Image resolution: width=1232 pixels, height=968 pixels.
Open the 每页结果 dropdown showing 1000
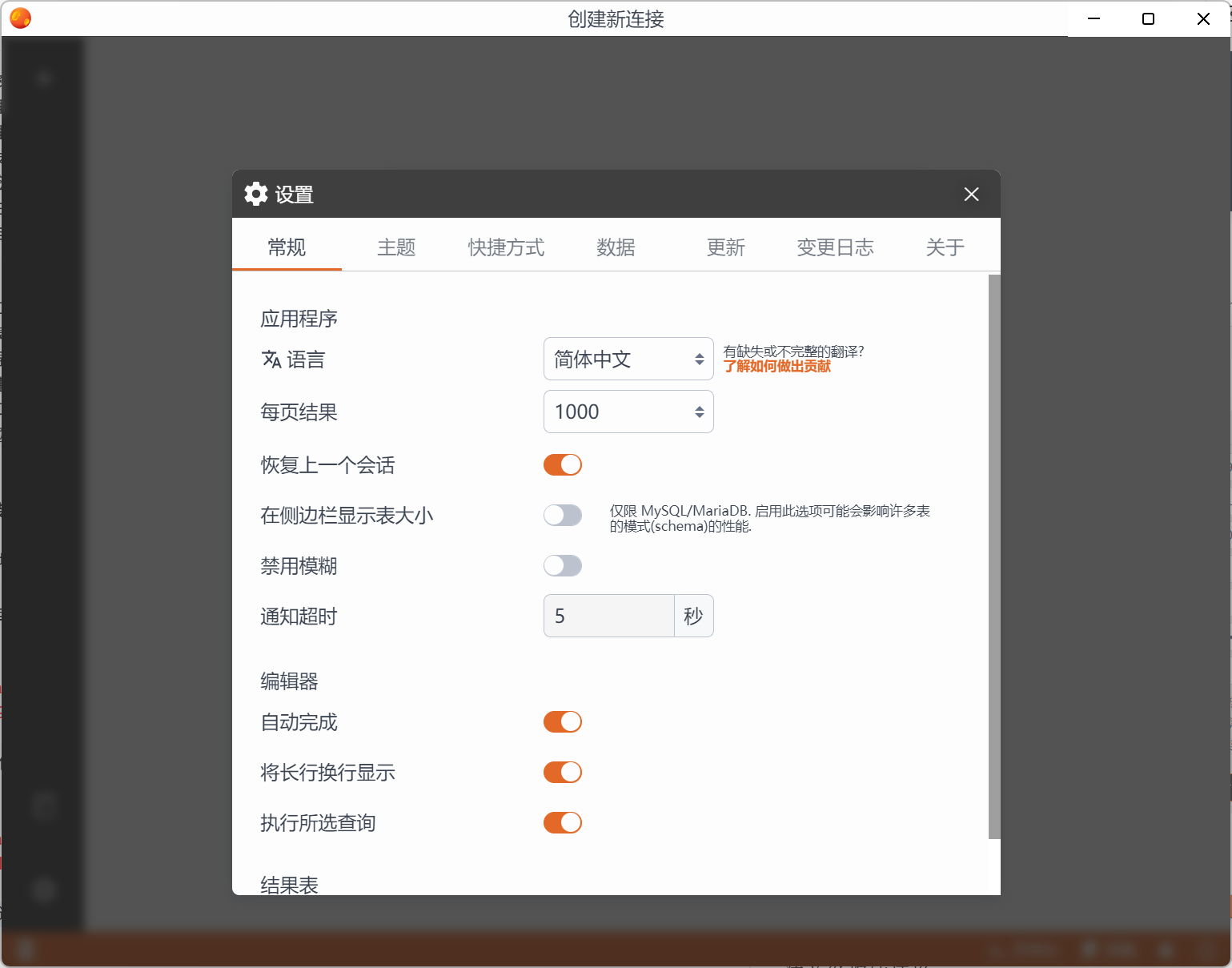[628, 412]
